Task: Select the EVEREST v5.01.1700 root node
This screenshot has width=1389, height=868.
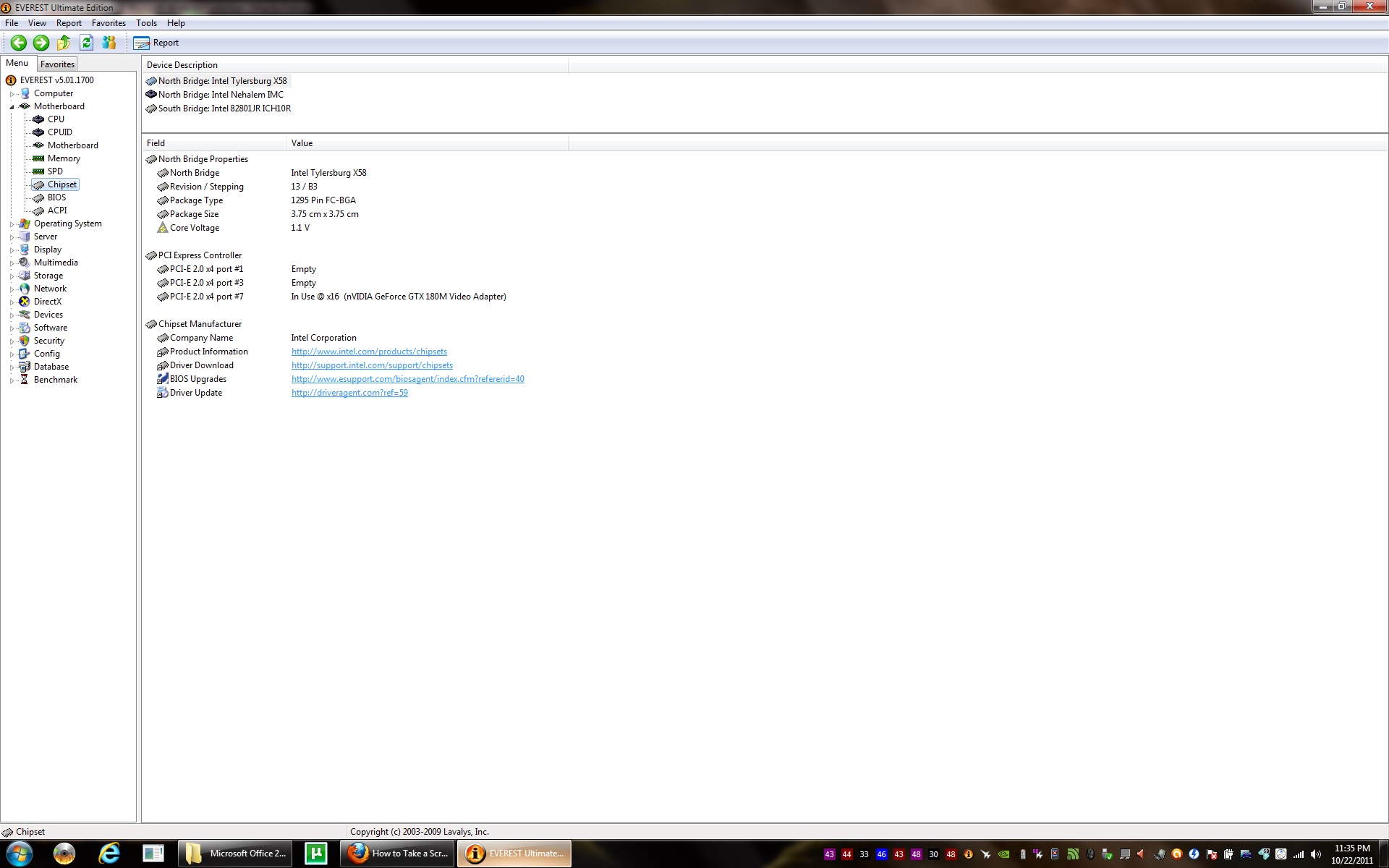Action: tap(56, 80)
